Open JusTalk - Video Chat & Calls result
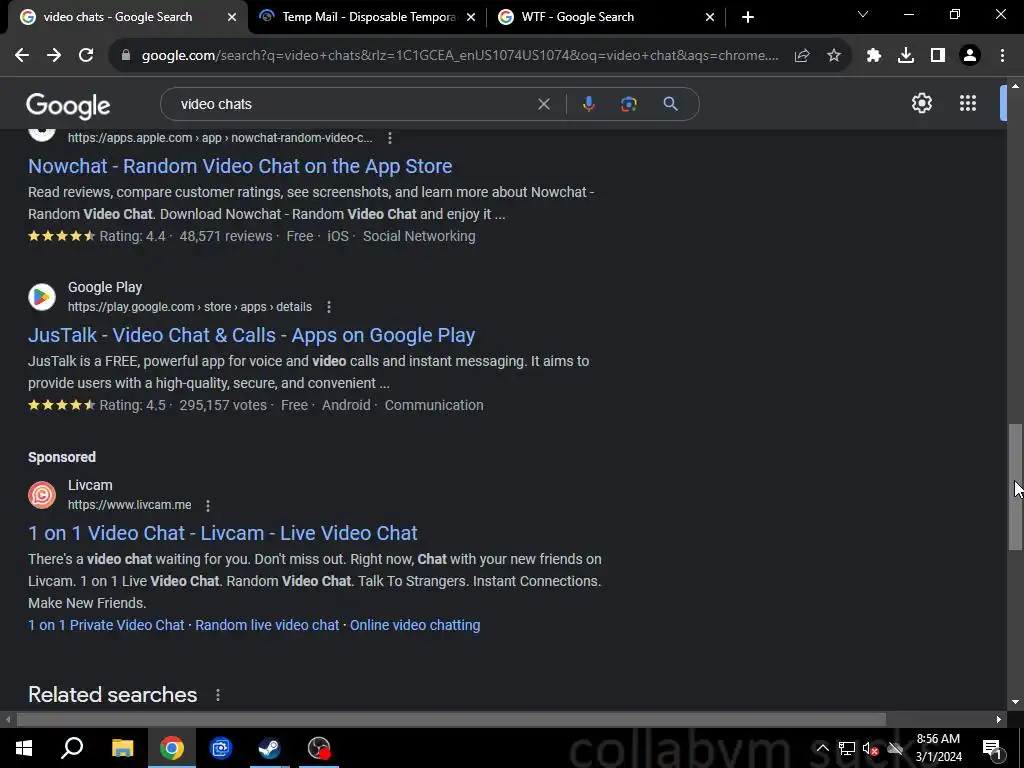This screenshot has height=768, width=1024. coord(251,336)
